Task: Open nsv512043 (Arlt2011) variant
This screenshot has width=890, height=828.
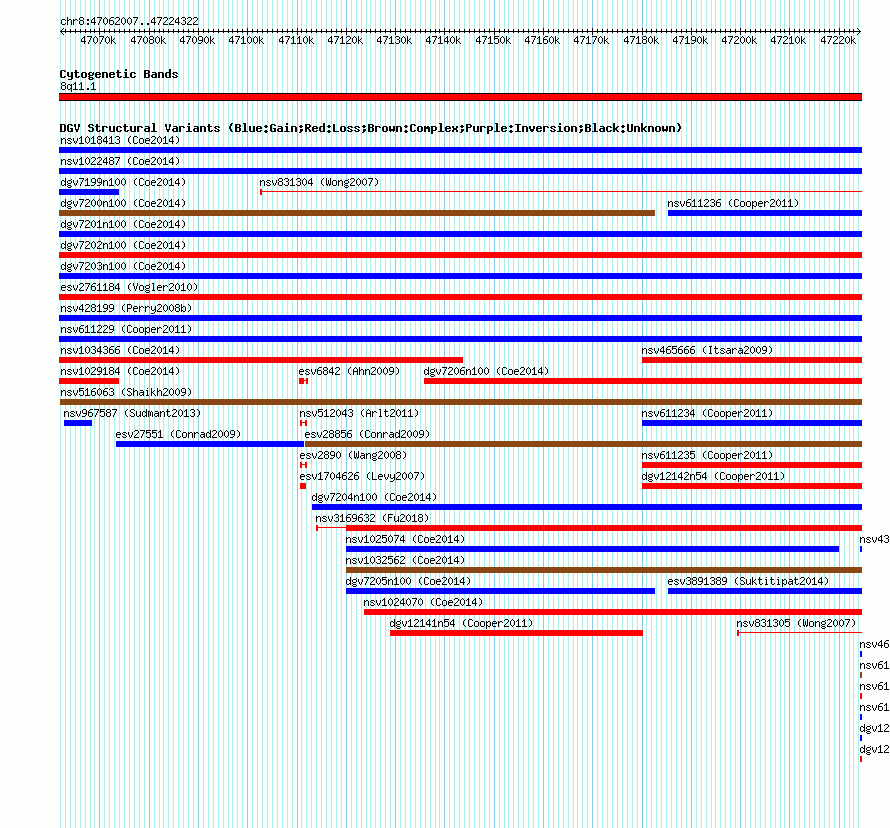Action: pos(359,413)
